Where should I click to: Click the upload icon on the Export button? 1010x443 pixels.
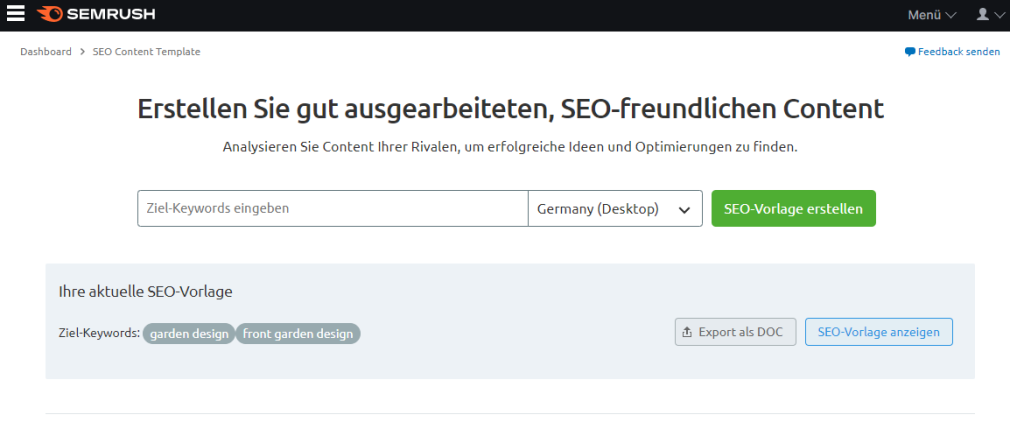pos(687,332)
